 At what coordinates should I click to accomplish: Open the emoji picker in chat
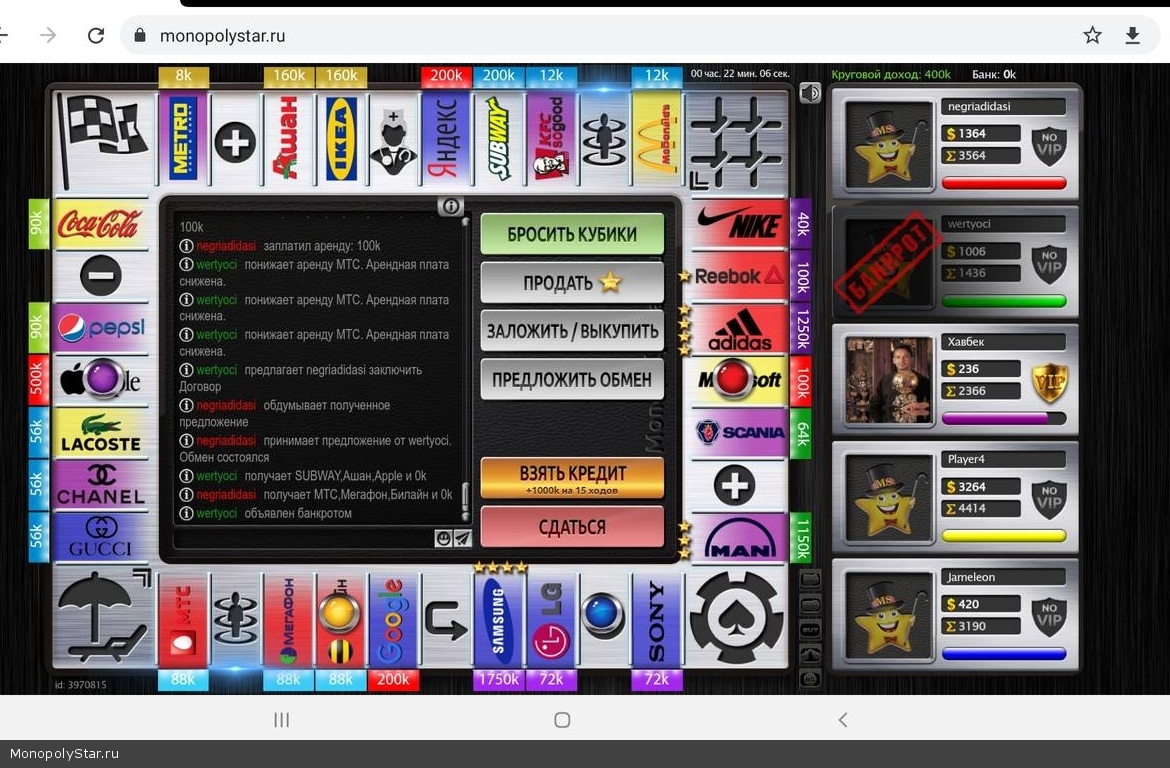tap(443, 538)
